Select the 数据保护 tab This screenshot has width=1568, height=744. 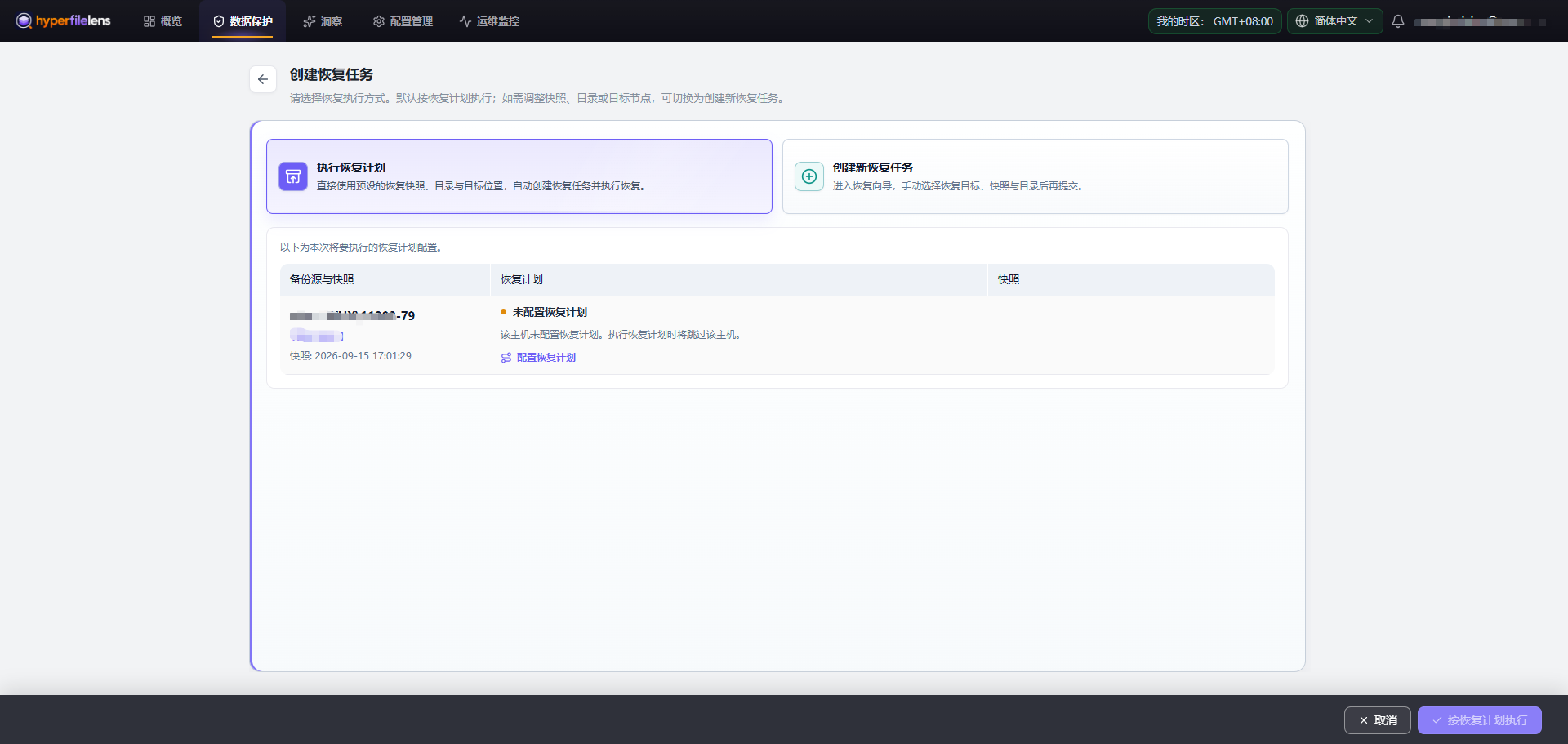coord(243,21)
